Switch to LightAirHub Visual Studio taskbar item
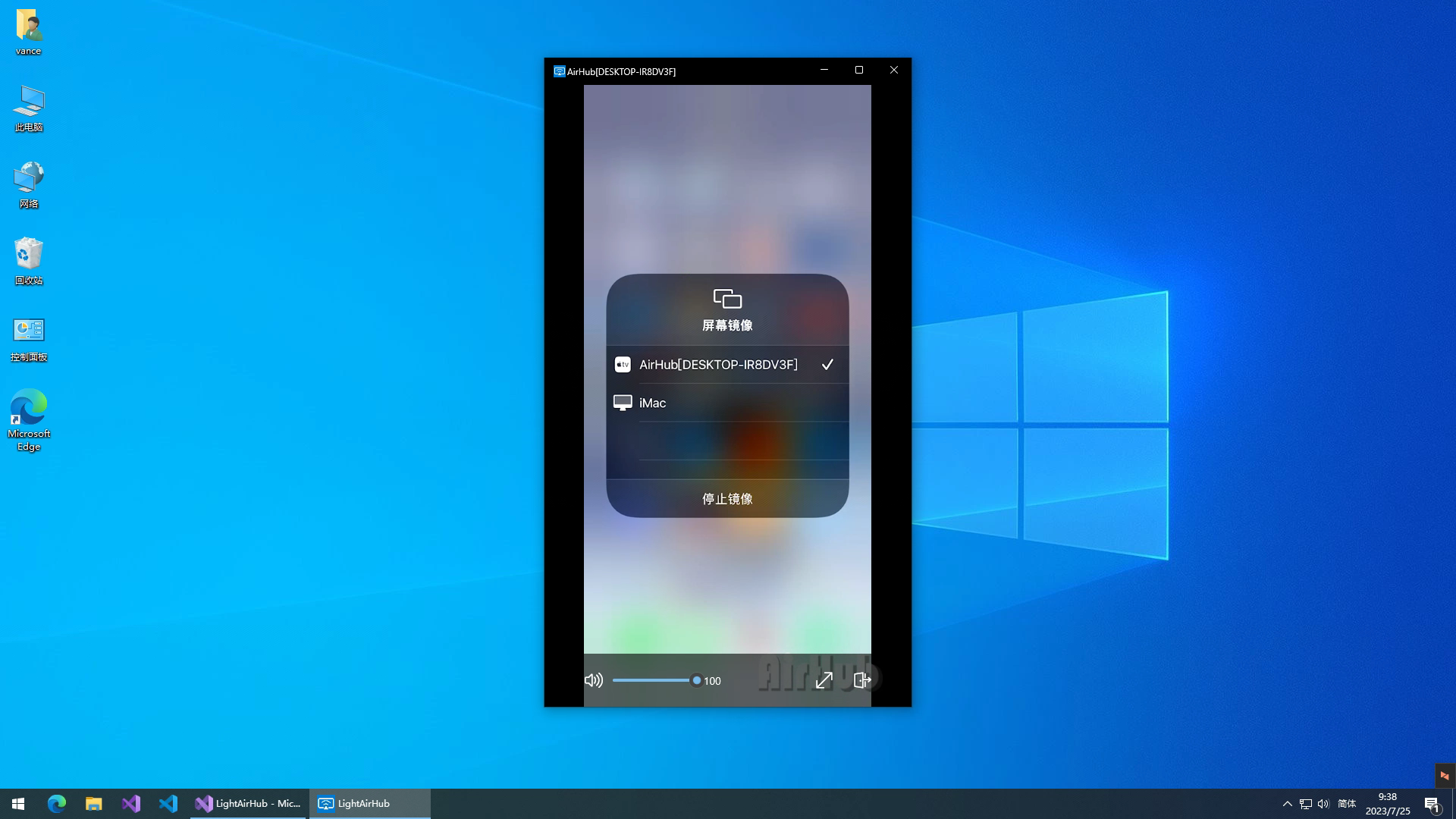This screenshot has width=1456, height=819. (249, 804)
